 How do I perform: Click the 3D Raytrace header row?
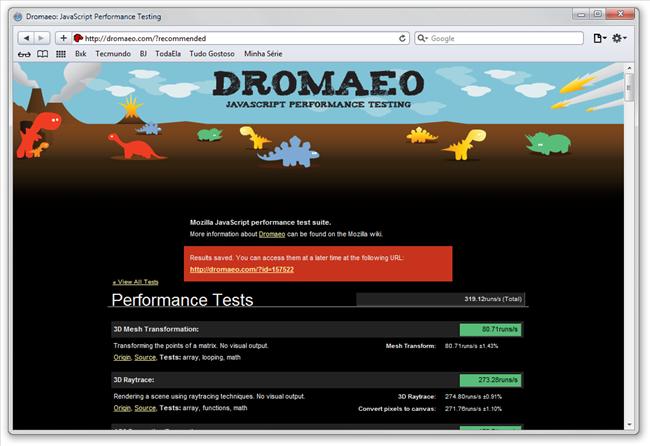(317, 380)
